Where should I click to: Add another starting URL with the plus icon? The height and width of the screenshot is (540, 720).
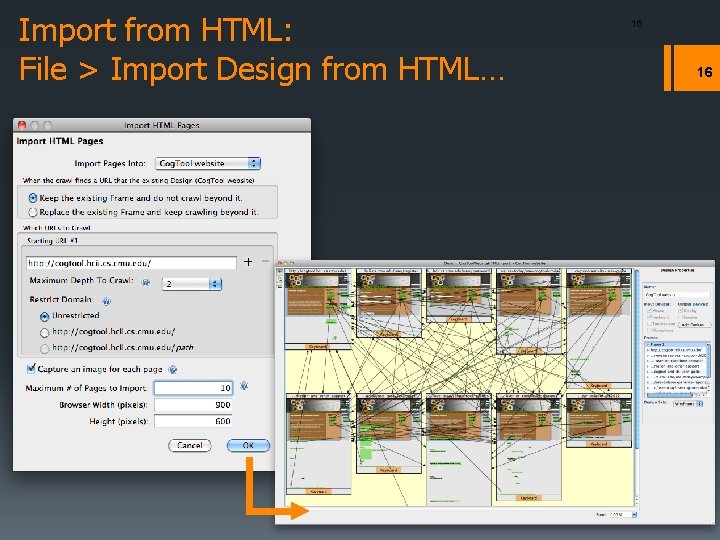pos(248,262)
